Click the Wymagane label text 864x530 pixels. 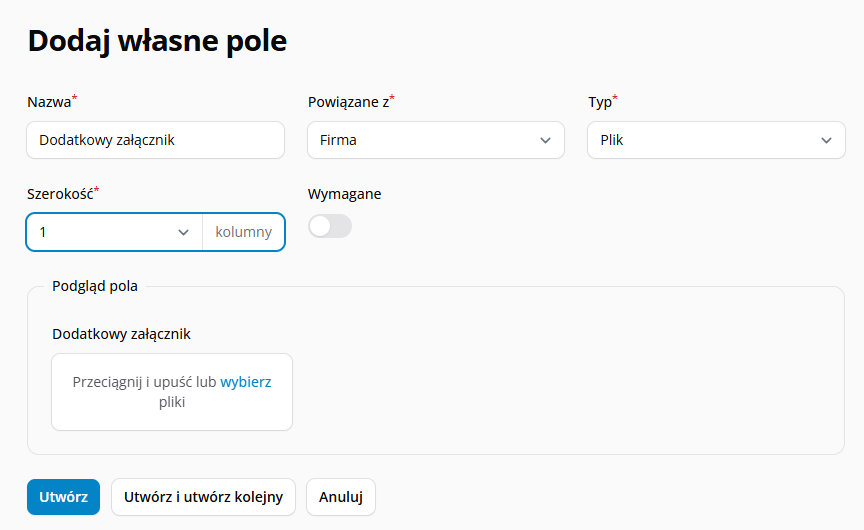click(x=344, y=194)
